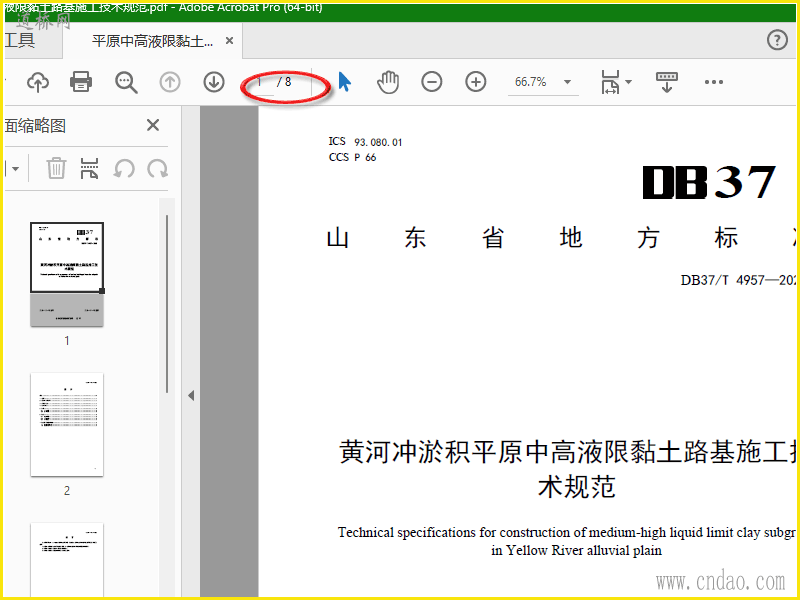This screenshot has width=800, height=600.
Task: Click the scrolling mode keyboard icon
Action: tap(667, 82)
